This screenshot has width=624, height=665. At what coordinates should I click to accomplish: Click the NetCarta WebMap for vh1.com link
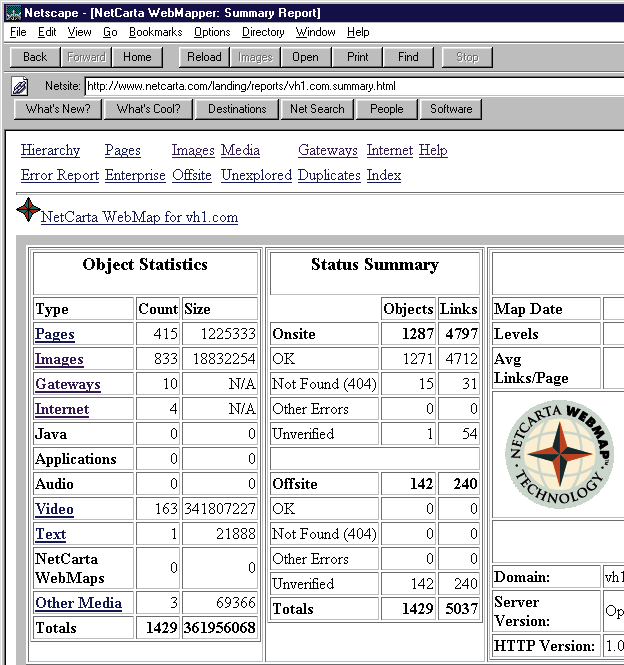[139, 217]
